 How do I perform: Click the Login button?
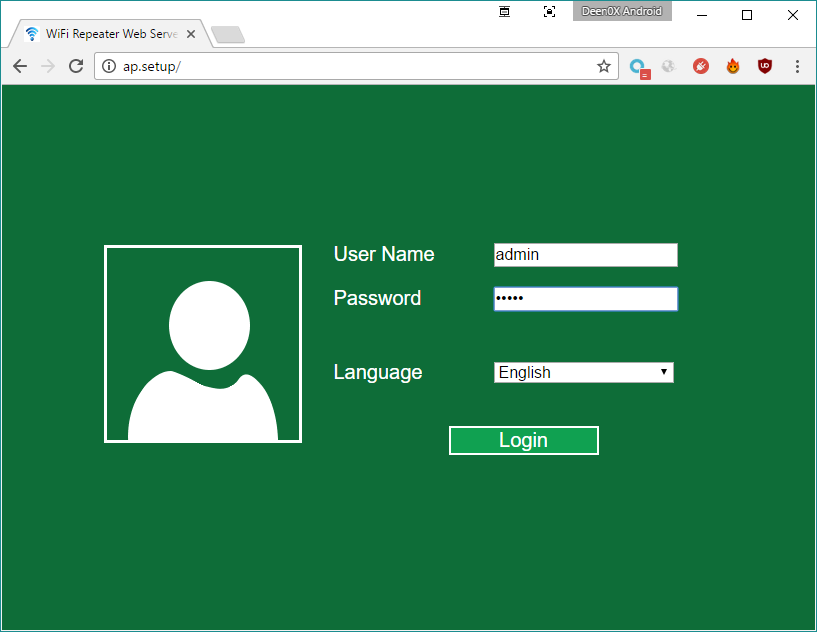point(524,440)
